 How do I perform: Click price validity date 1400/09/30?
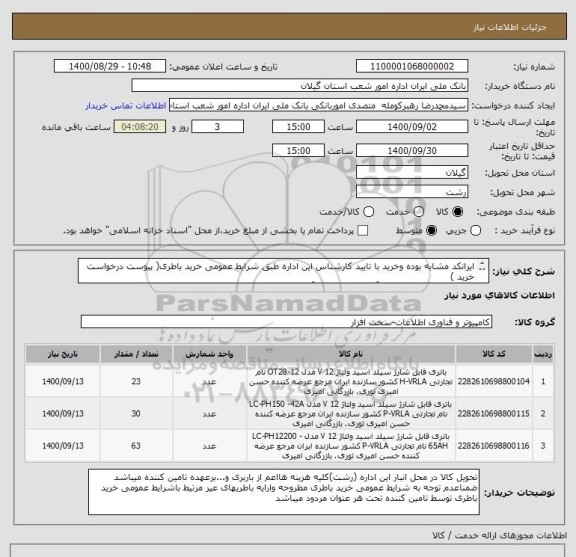pos(412,151)
